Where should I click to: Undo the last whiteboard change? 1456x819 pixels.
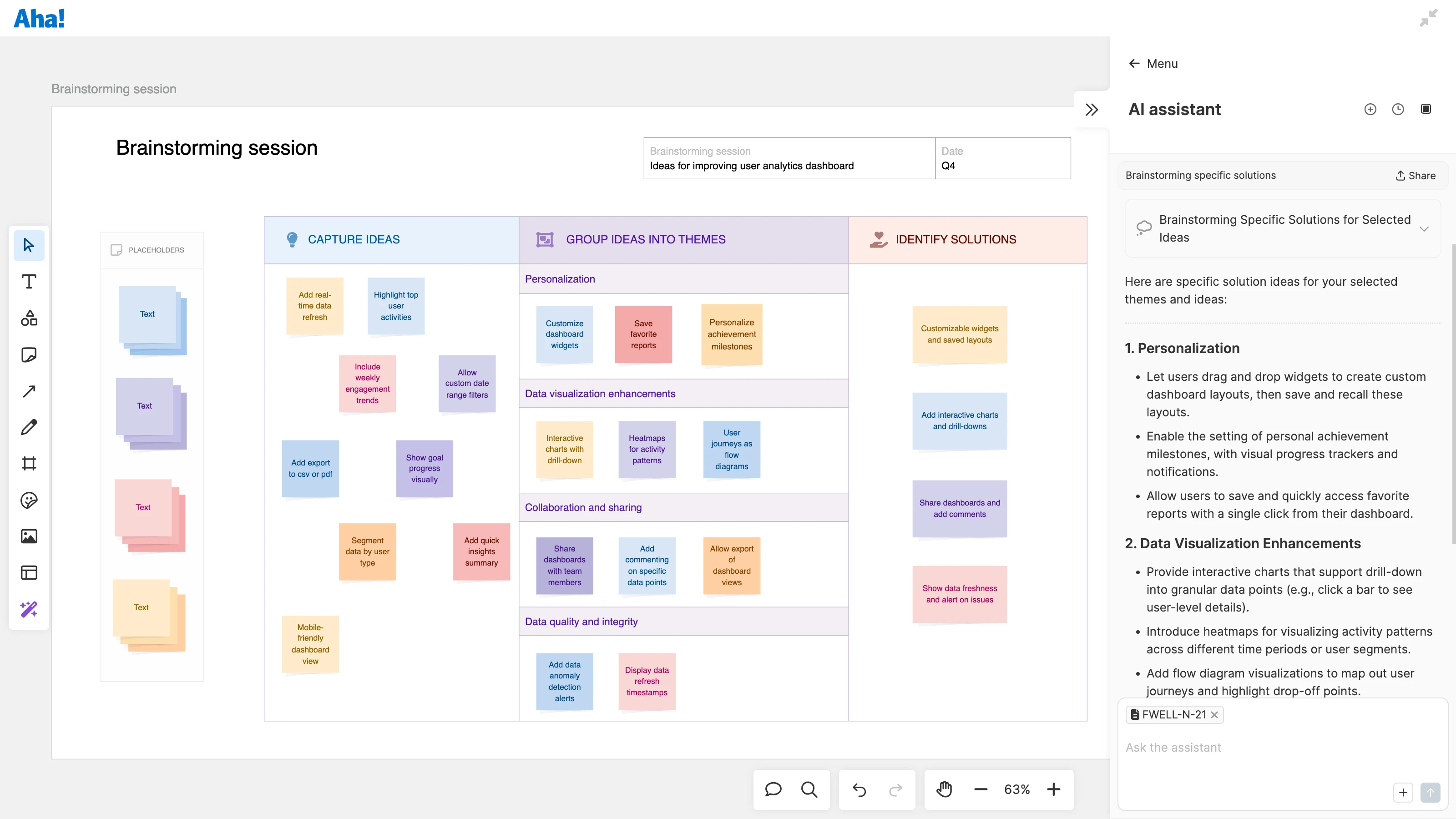click(858, 789)
